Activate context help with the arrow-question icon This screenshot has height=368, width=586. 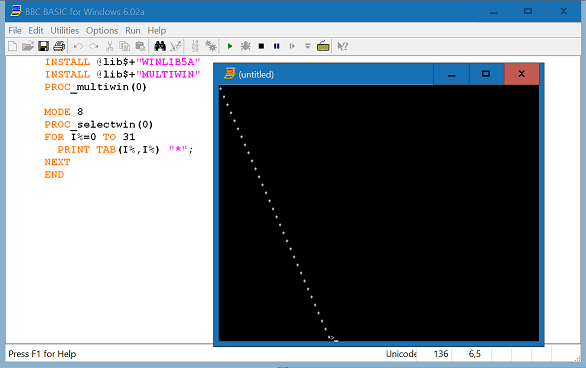pos(343,46)
